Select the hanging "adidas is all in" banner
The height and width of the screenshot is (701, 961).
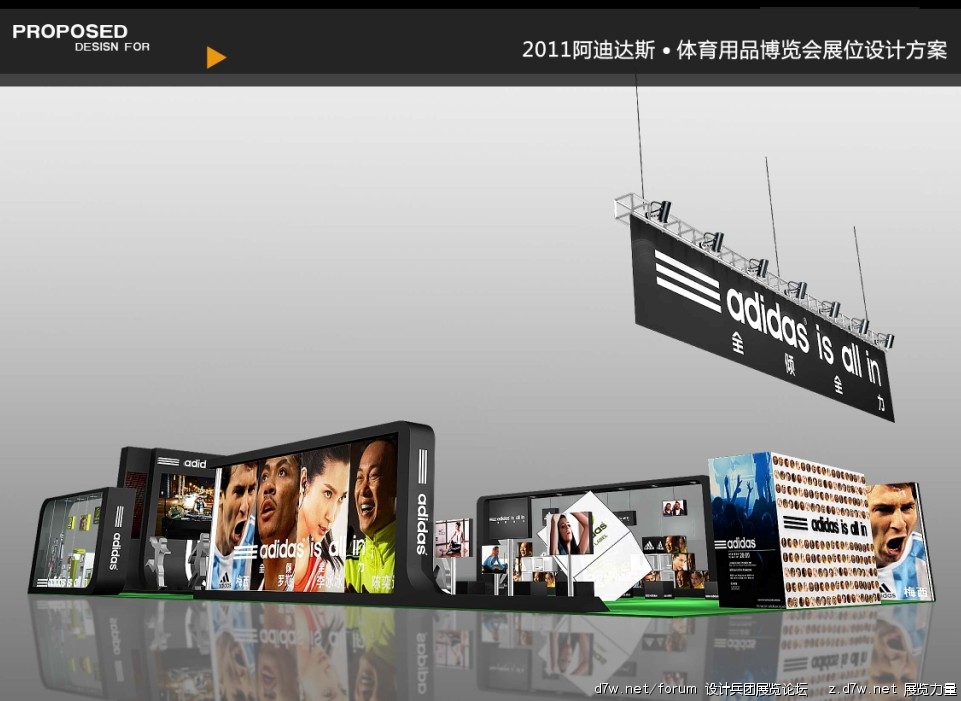760,317
